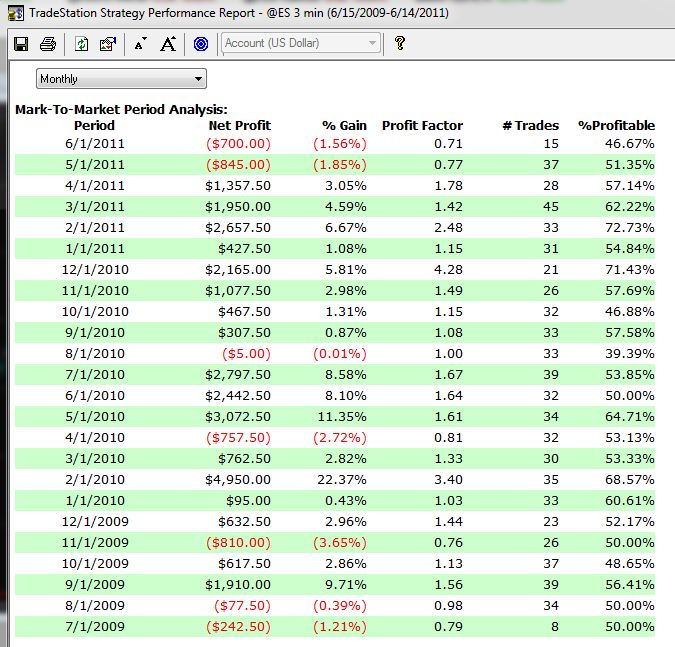Open help via question mark icon
This screenshot has width=675, height=647.
(x=399, y=43)
